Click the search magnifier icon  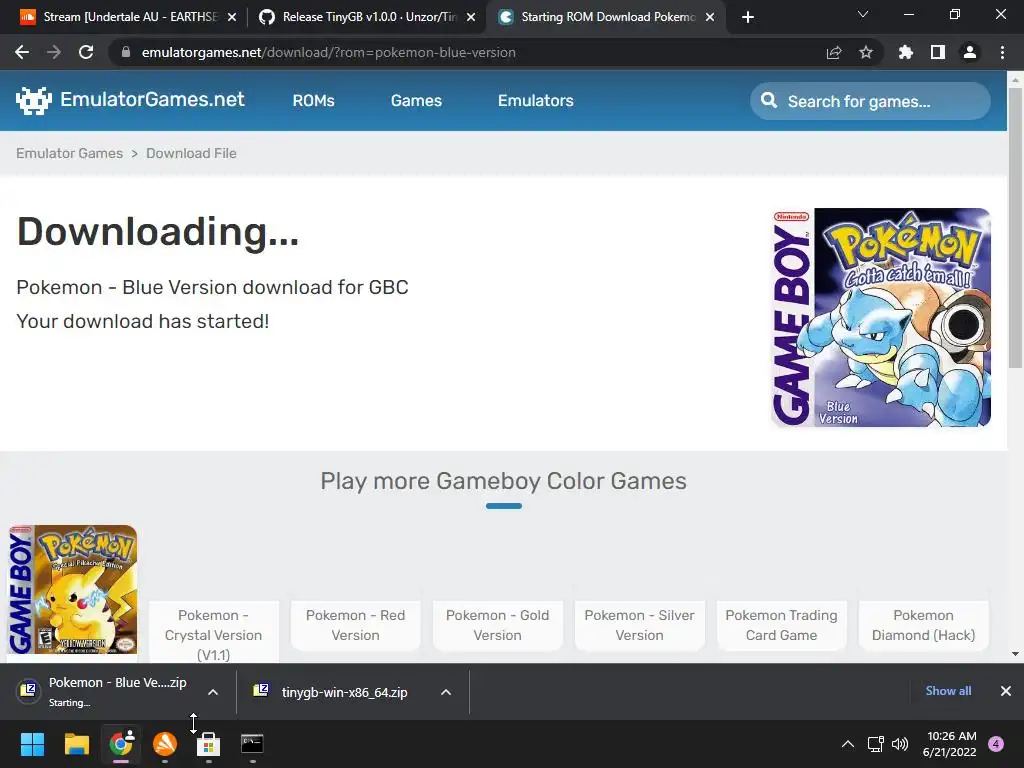[769, 101]
